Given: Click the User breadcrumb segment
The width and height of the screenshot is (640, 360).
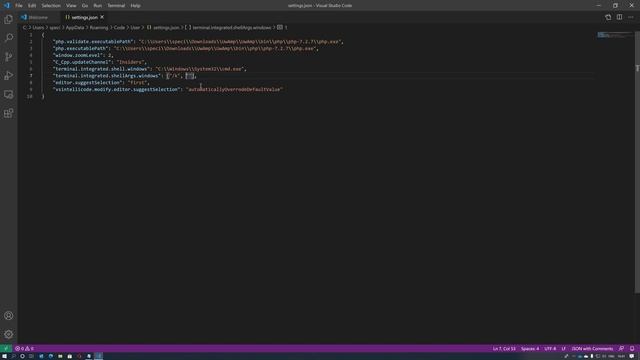Looking at the screenshot, I should click(135, 28).
